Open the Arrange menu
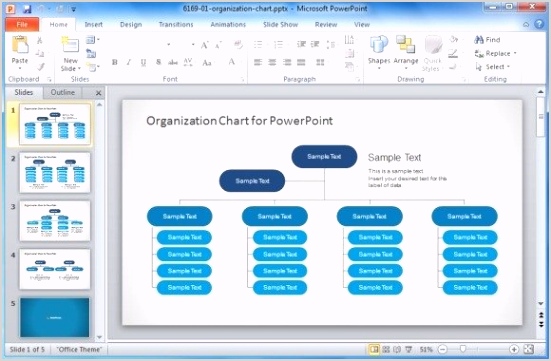Viewport: 551px width, 361px height. [x=406, y=51]
